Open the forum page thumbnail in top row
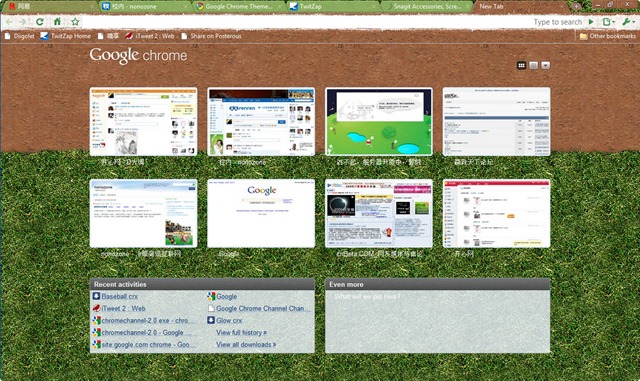The height and width of the screenshot is (381, 640). tap(496, 121)
